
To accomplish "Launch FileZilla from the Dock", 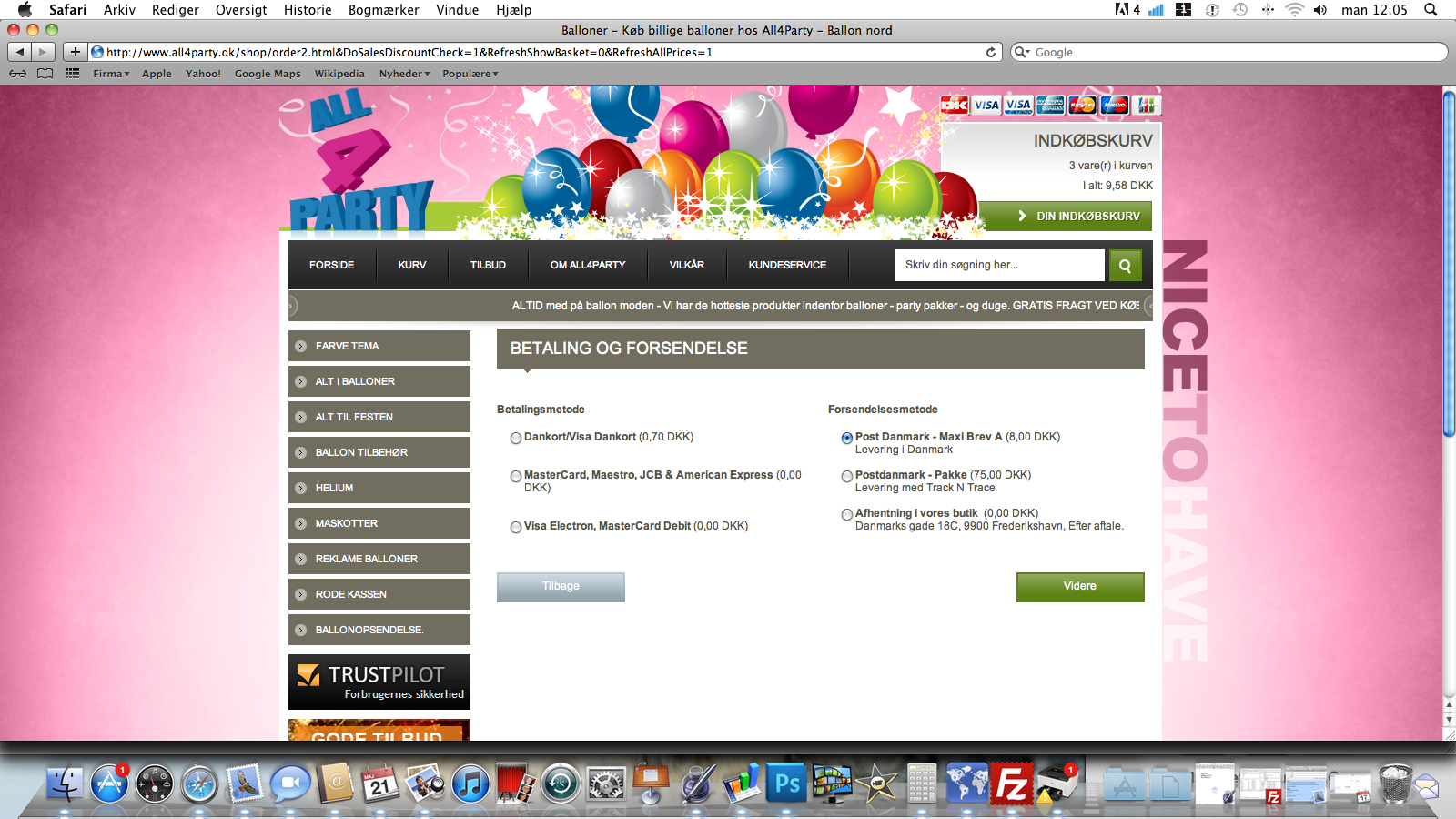I will coord(1012,784).
